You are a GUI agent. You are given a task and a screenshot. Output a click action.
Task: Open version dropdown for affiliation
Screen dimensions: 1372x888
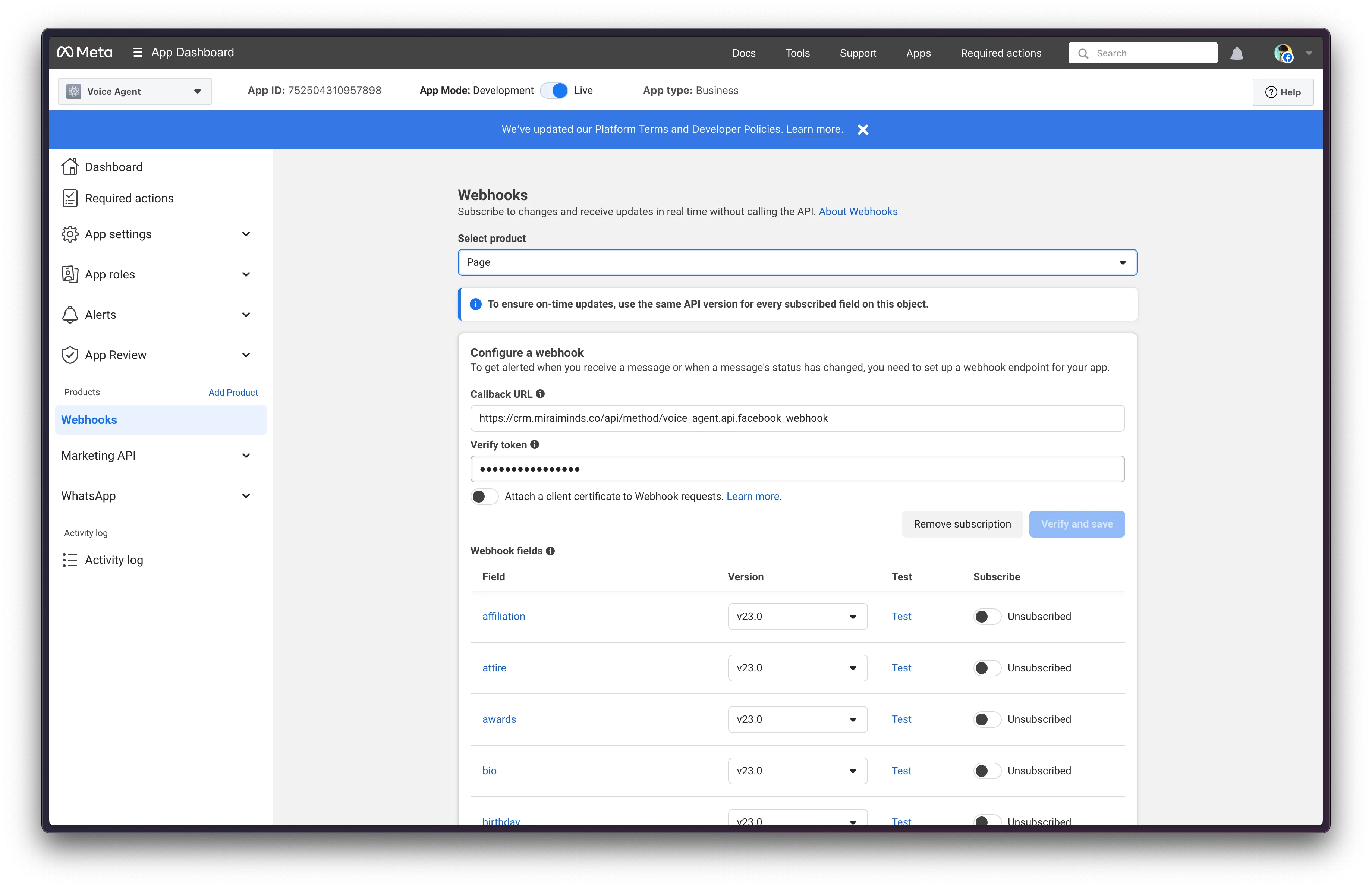point(797,617)
